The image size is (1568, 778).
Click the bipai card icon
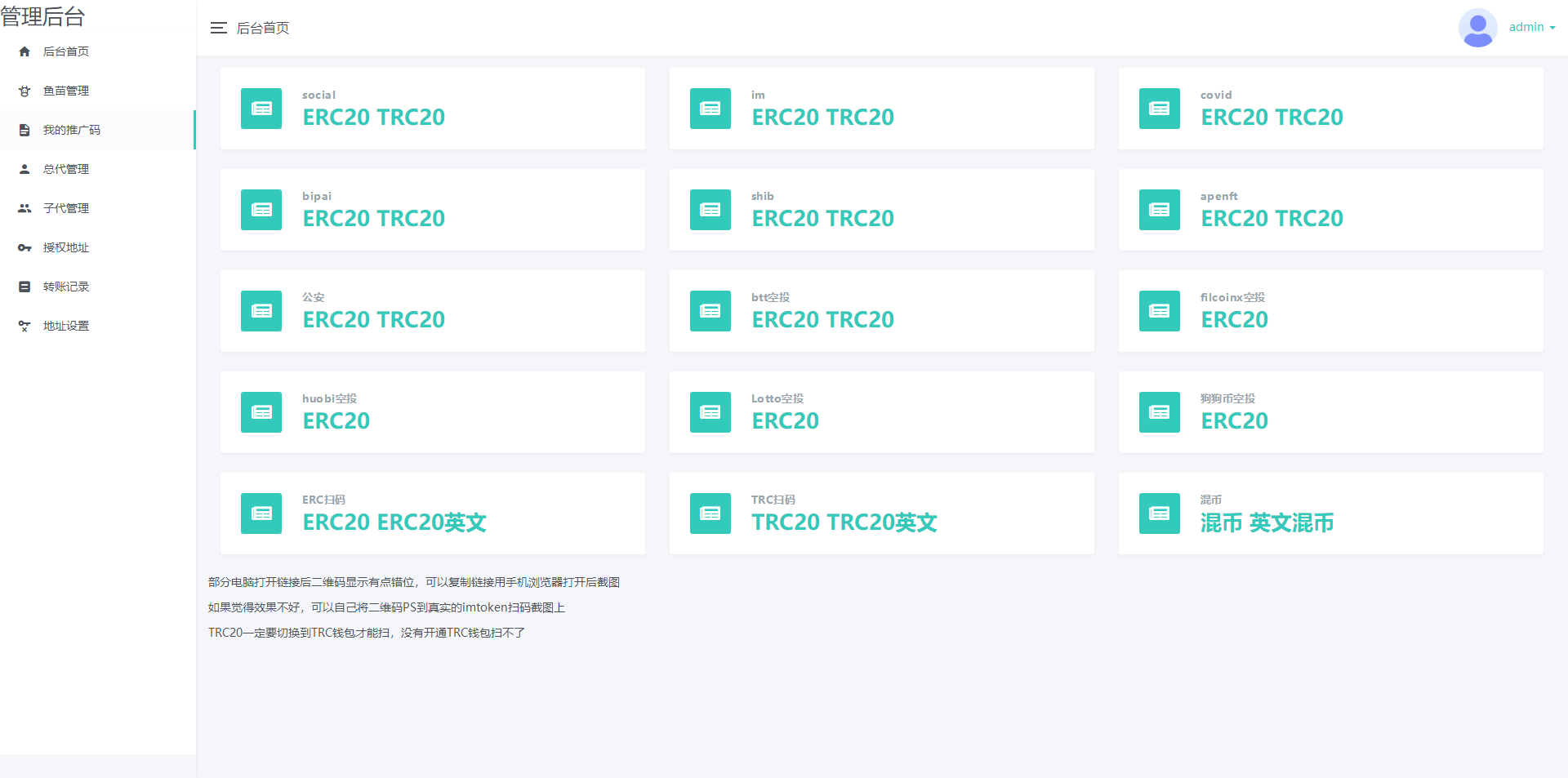[x=261, y=210]
